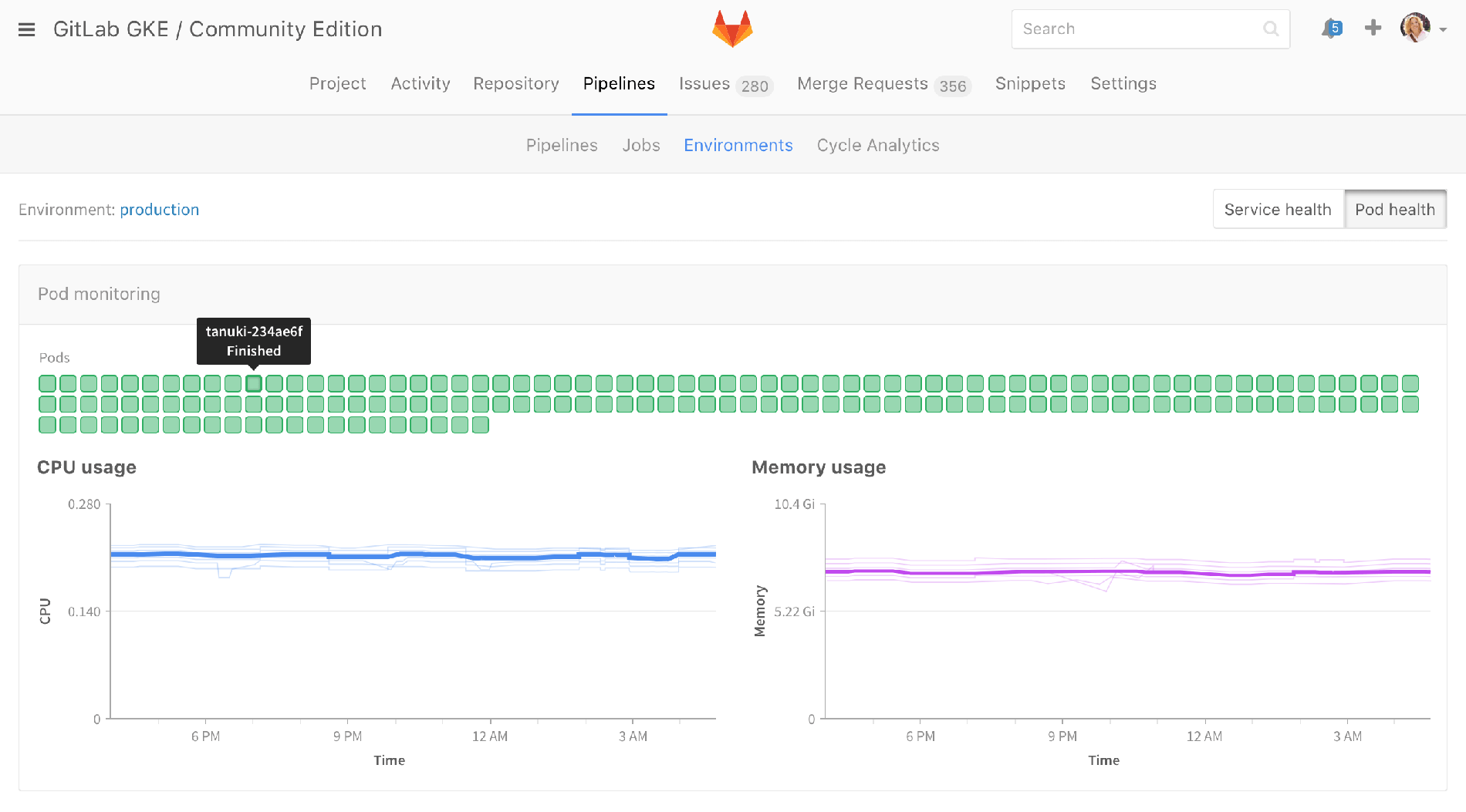Expand the user profile dropdown arrow

[1443, 30]
